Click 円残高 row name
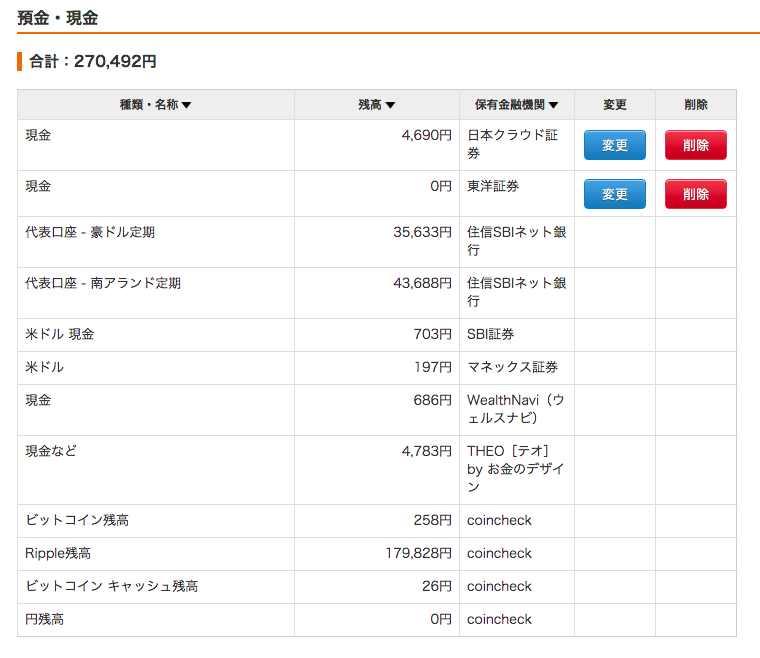Image resolution: width=760 pixels, height=658 pixels. coord(44,619)
